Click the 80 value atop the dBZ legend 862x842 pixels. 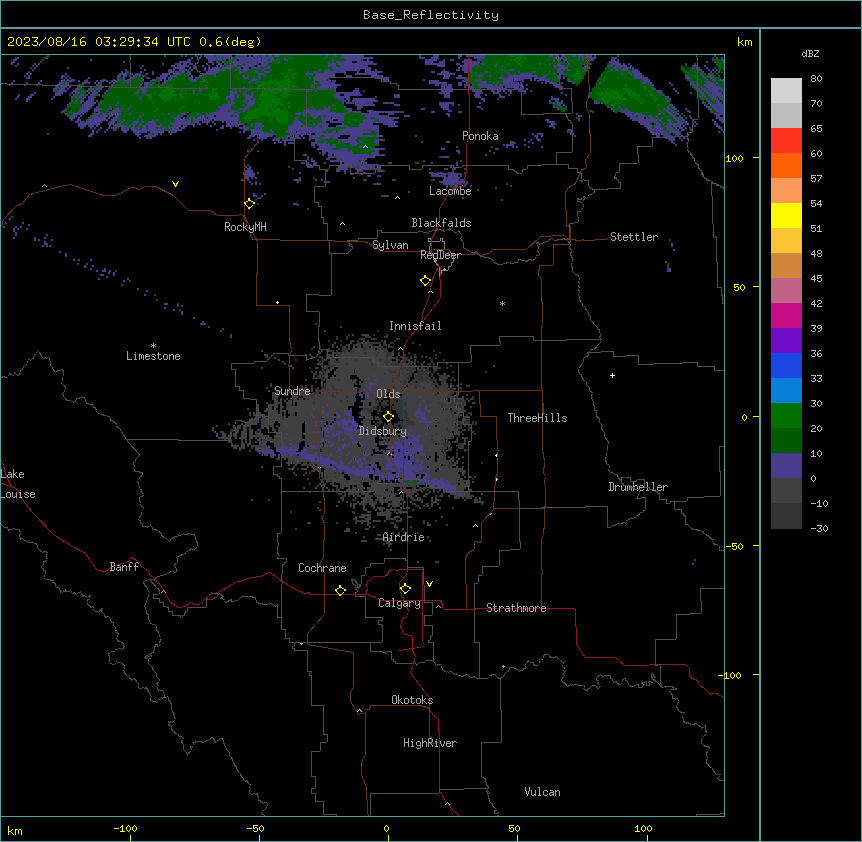816,79
